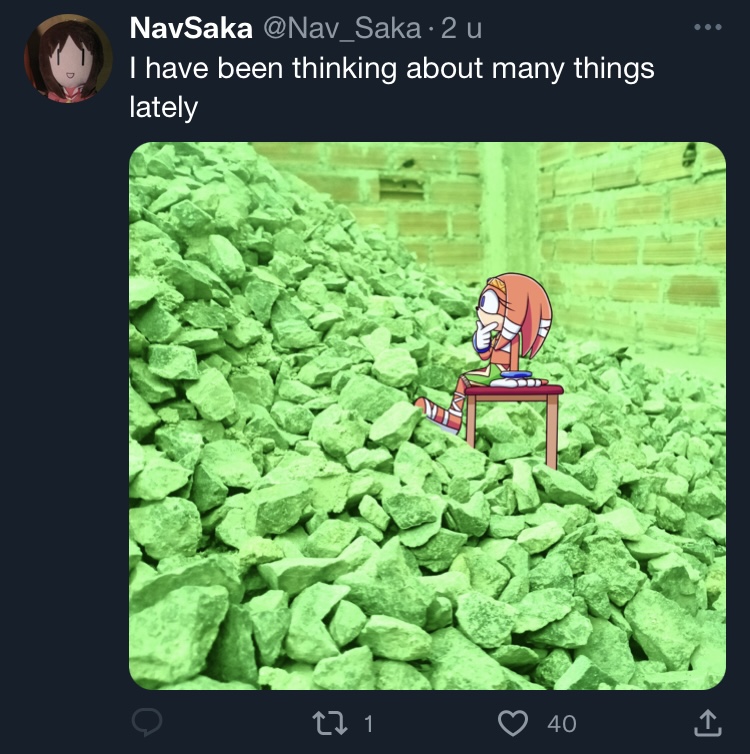This screenshot has height=754, width=750.
Task: Click the word "lately" in the tweet
Action: pyautogui.click(x=164, y=107)
